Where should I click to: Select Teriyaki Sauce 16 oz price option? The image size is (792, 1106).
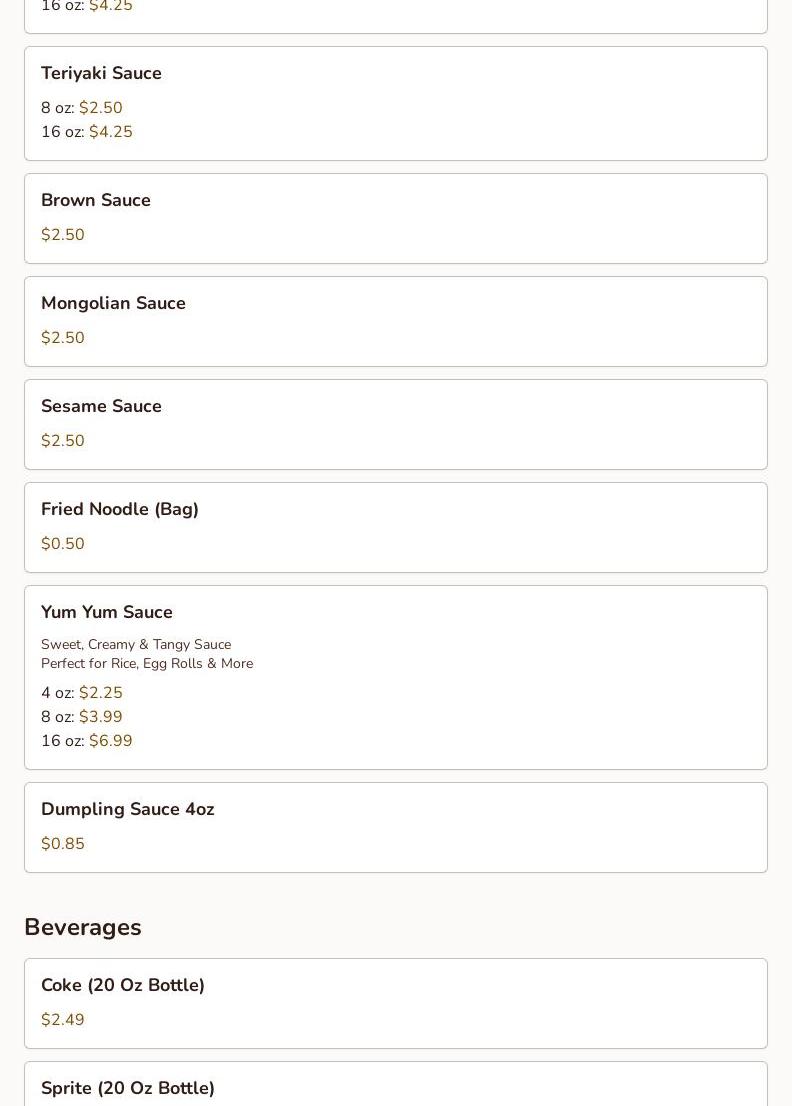[87, 132]
